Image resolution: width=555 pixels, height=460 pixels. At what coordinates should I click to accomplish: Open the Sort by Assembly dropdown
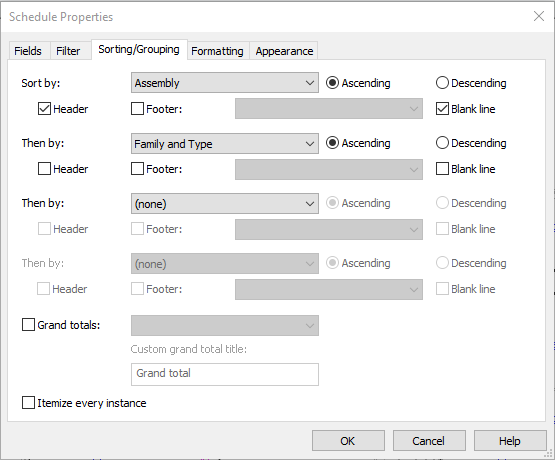[x=225, y=83]
